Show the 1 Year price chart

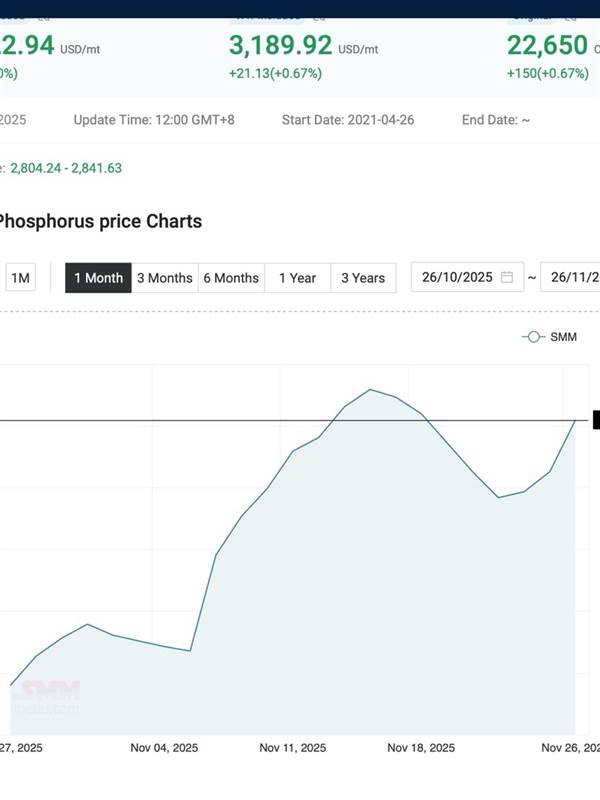[297, 278]
